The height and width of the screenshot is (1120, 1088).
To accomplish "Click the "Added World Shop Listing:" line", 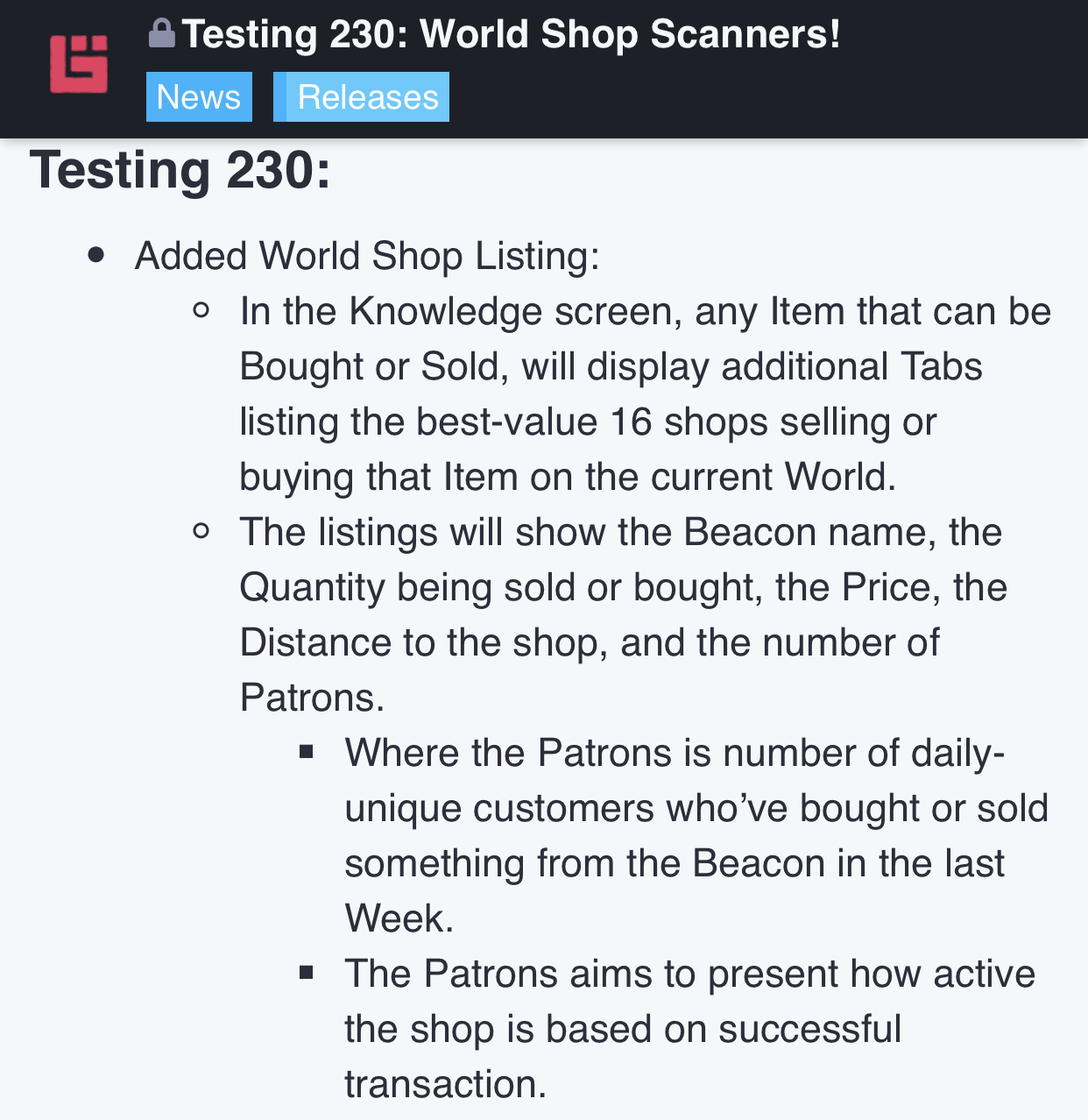I will tap(367, 256).
